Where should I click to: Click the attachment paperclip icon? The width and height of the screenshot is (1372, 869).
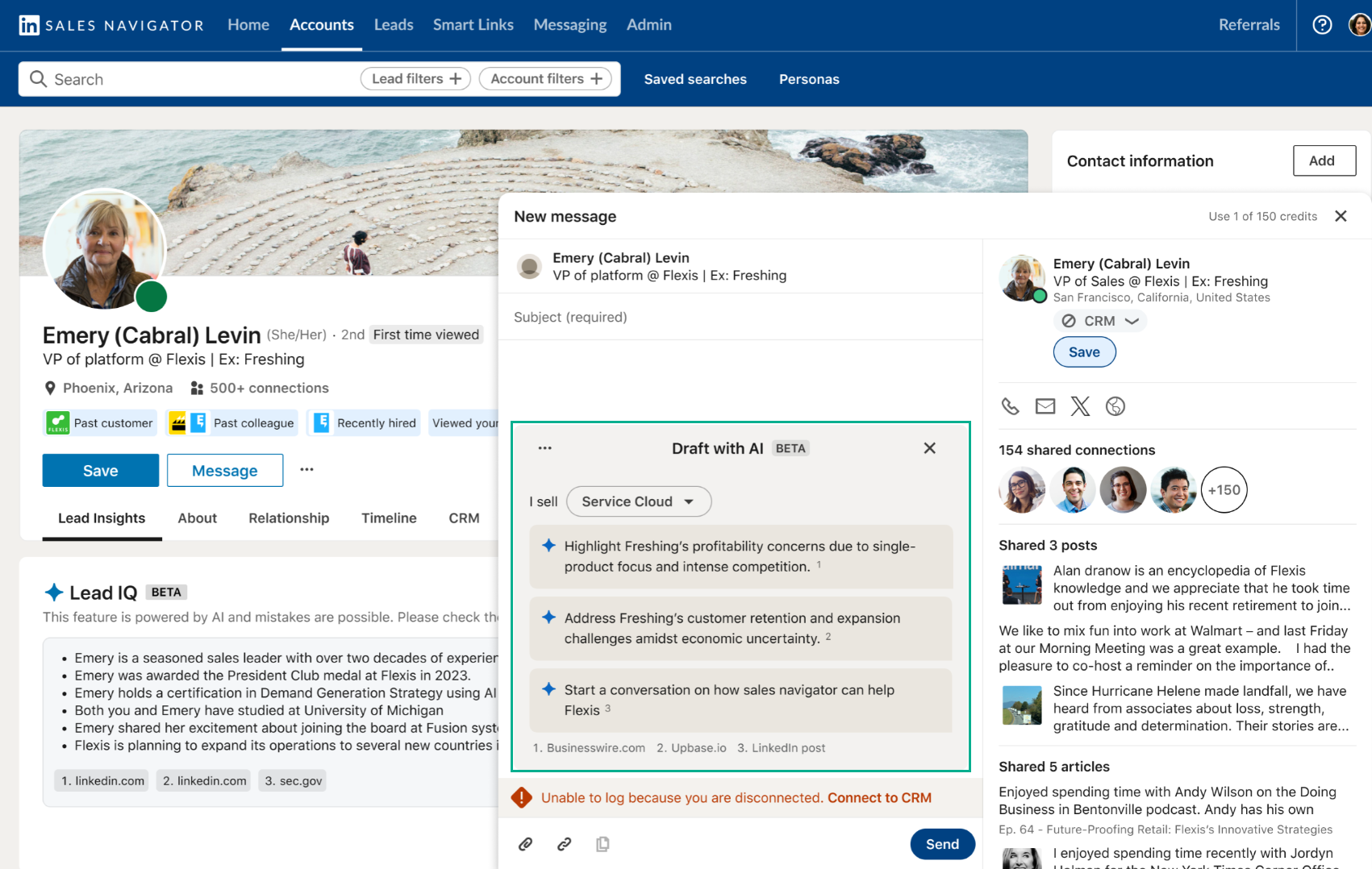(525, 844)
